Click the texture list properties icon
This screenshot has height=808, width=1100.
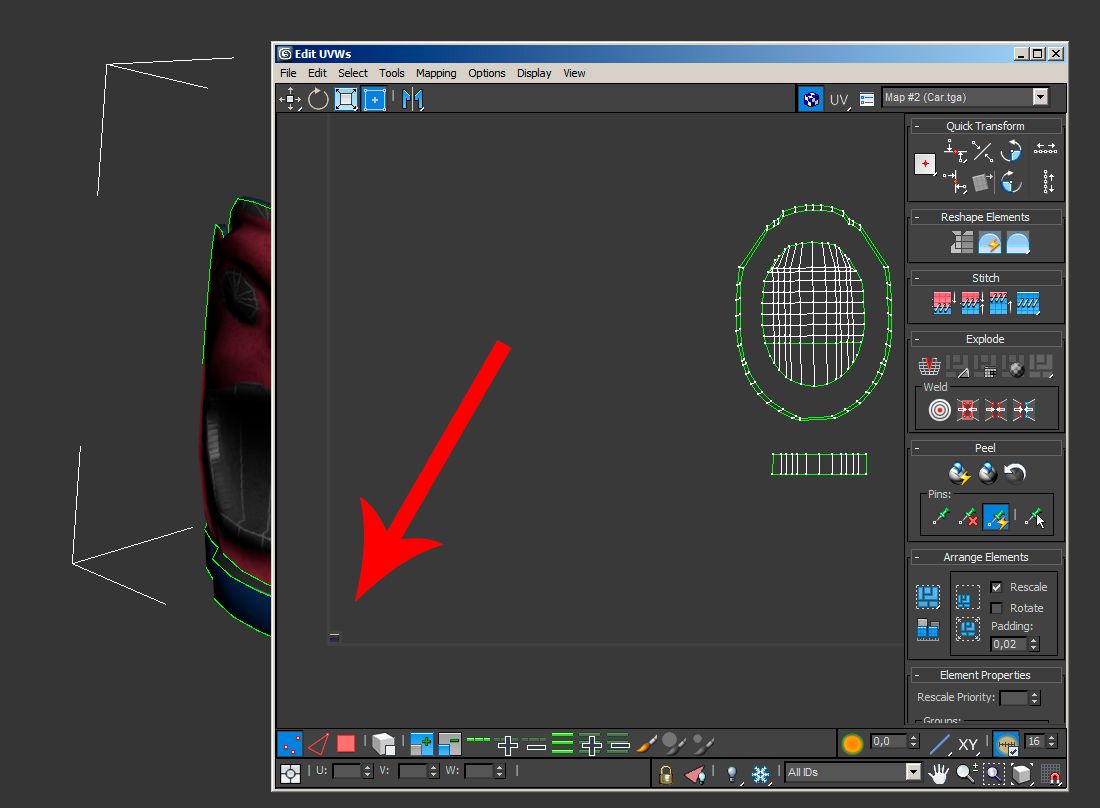click(867, 100)
